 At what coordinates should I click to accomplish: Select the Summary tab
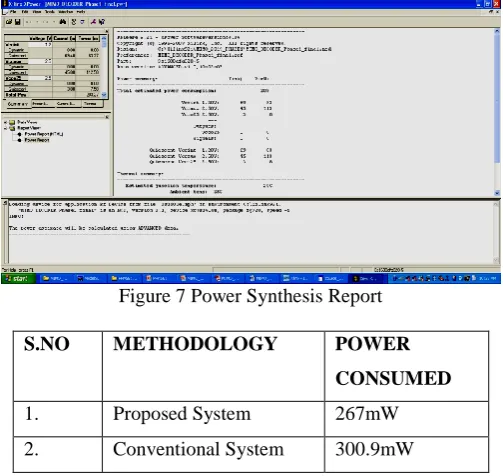pyautogui.click(x=18, y=104)
